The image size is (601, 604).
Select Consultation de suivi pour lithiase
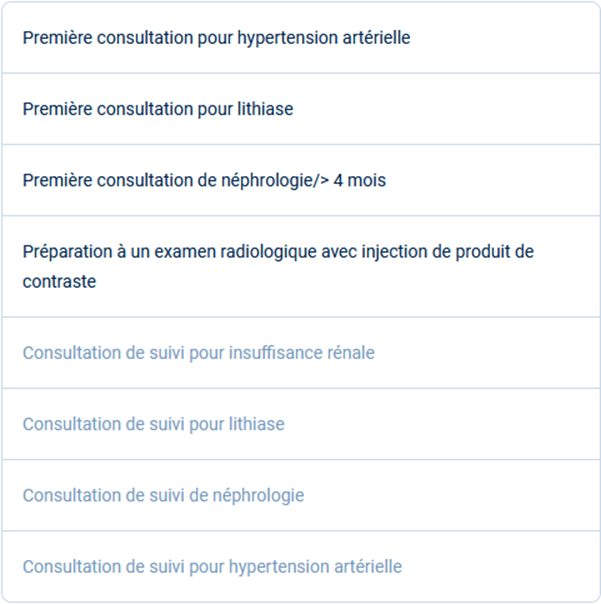point(300,424)
